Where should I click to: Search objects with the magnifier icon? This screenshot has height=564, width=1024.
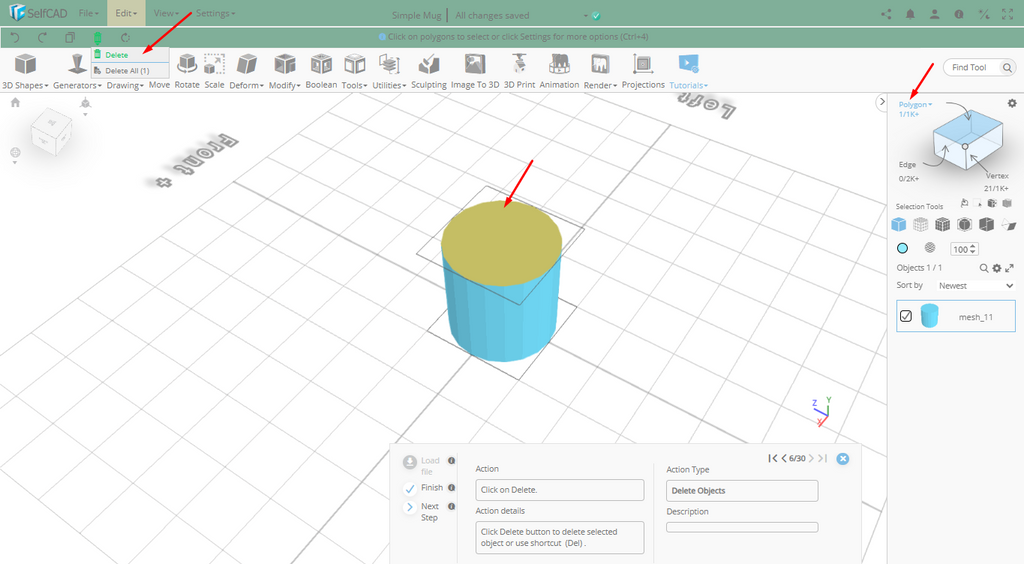tap(984, 268)
